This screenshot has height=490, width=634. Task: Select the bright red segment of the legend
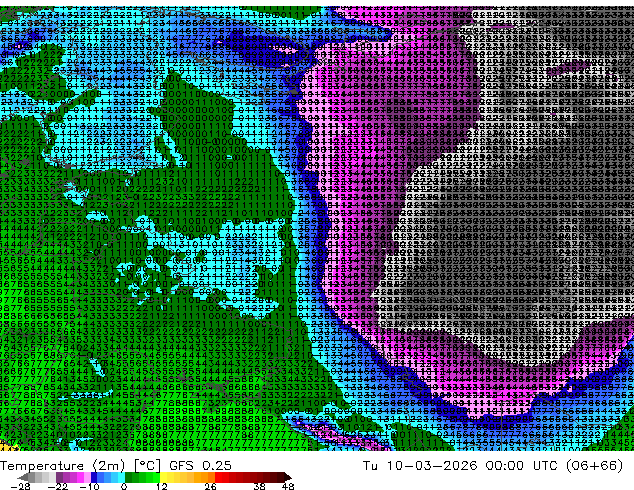click(222, 477)
